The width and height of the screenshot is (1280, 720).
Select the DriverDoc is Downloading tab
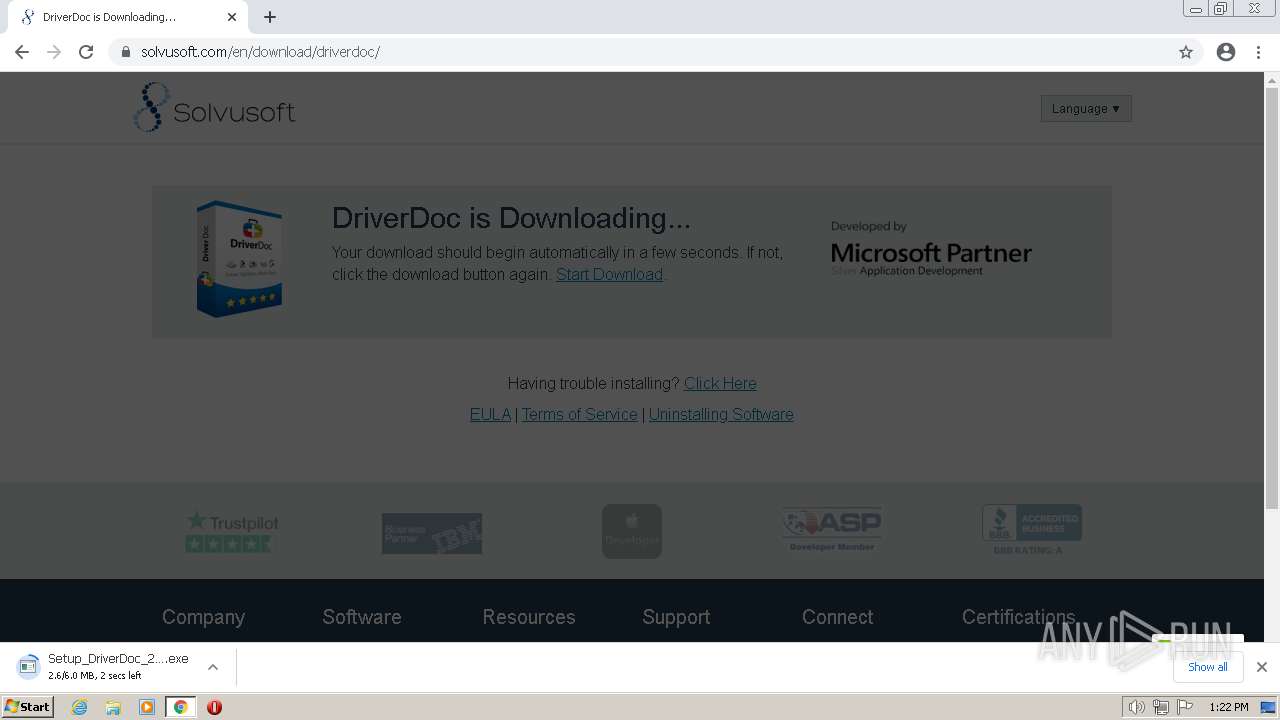128,17
